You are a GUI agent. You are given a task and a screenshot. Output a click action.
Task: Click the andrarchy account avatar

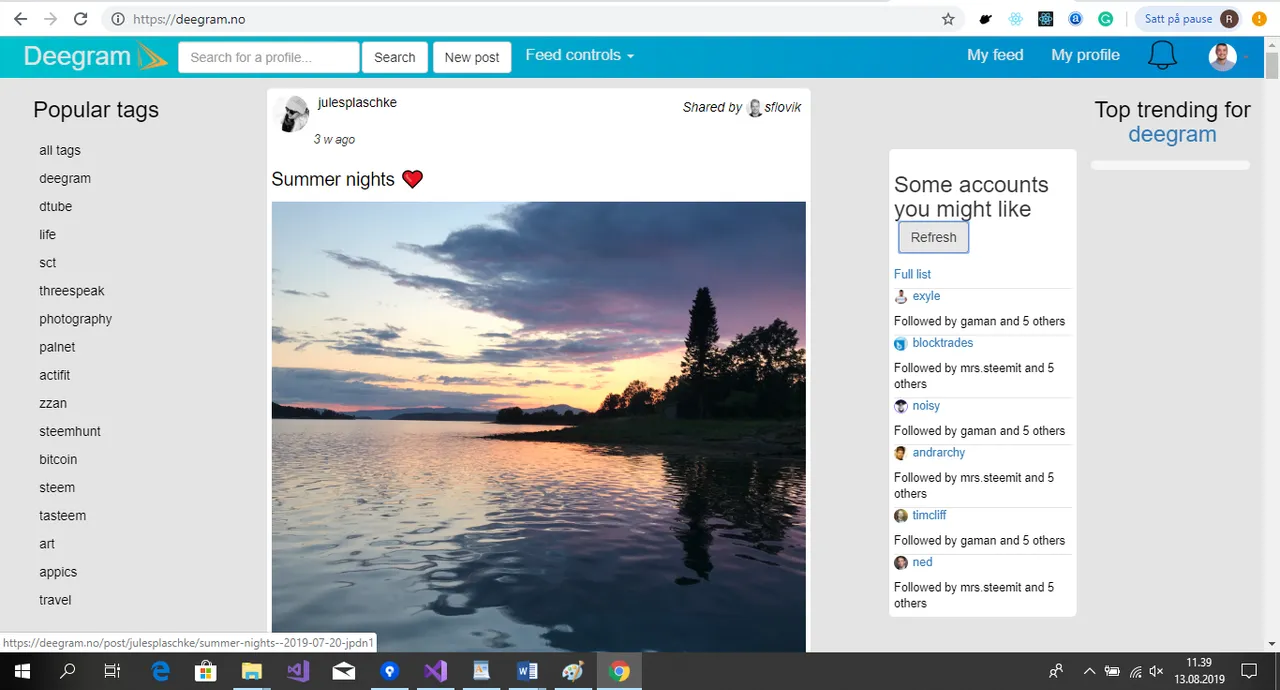(x=901, y=453)
